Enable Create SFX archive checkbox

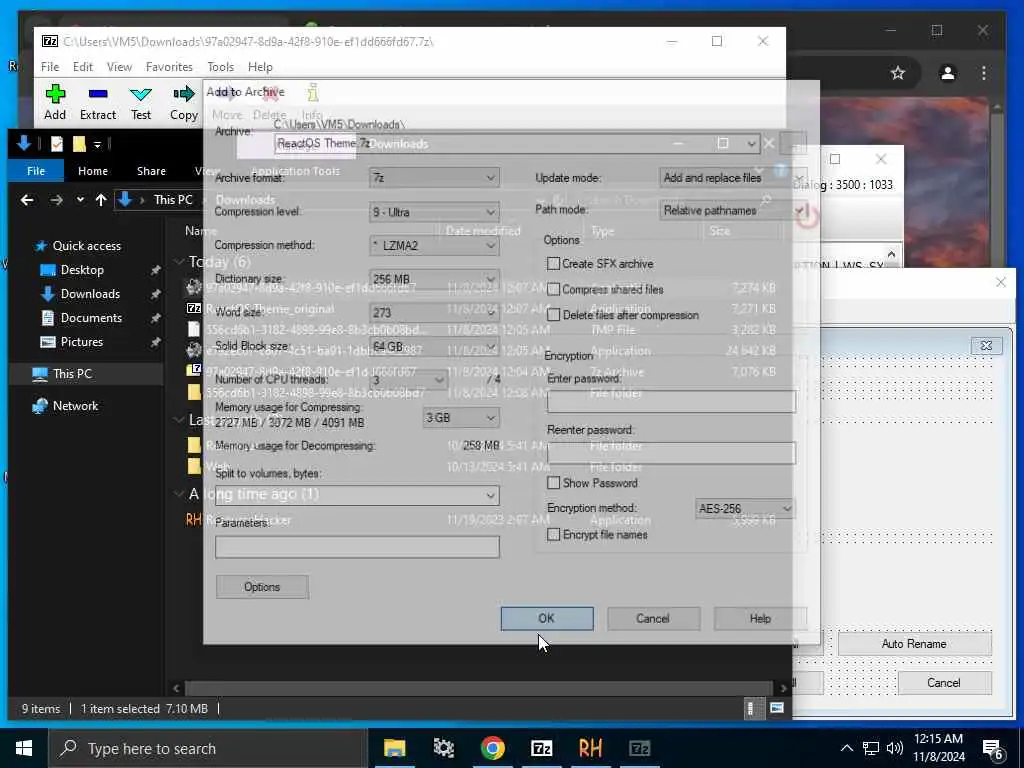click(x=554, y=264)
